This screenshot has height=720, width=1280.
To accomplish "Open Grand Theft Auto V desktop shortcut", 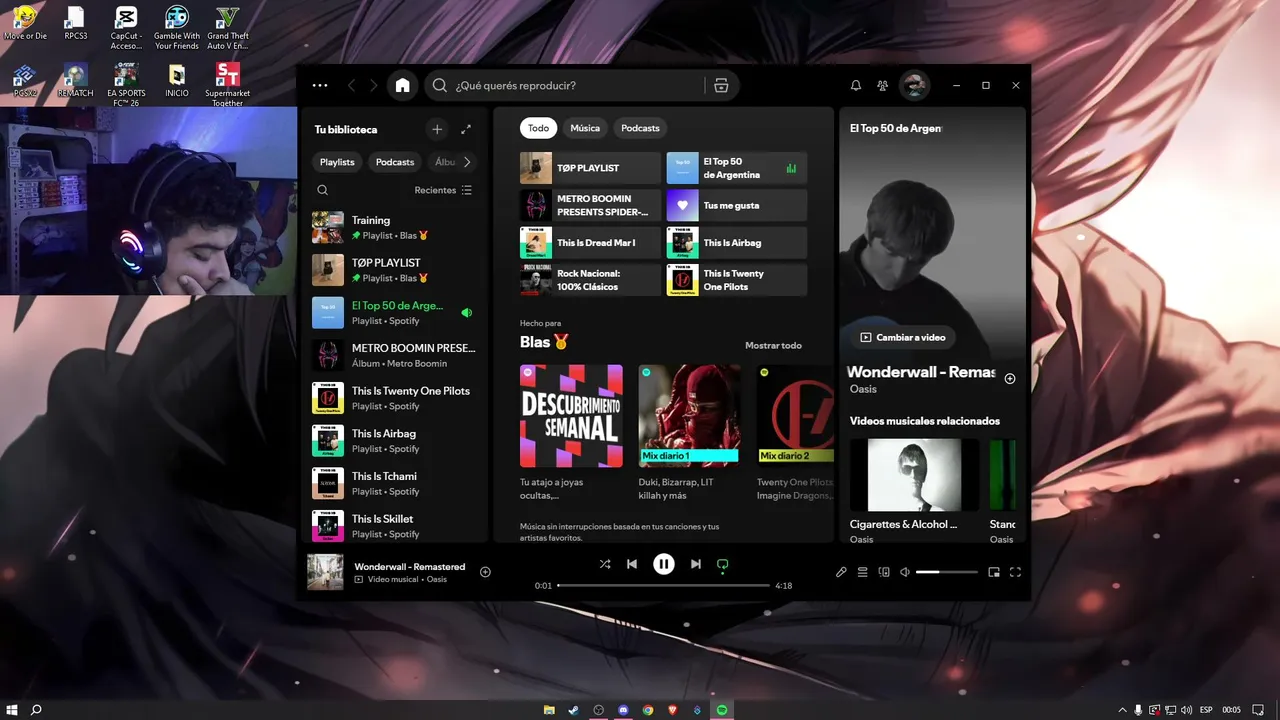I will pos(228,28).
